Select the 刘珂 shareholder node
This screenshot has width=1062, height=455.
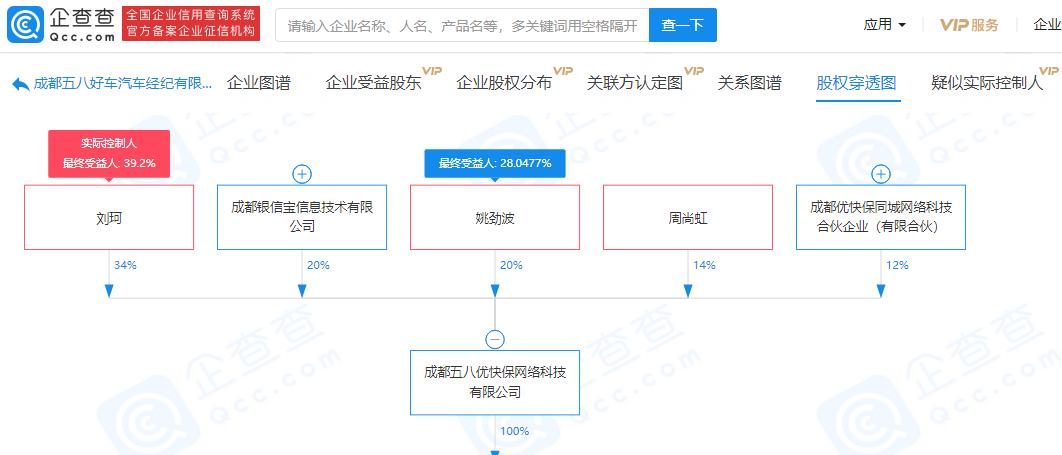[109, 217]
